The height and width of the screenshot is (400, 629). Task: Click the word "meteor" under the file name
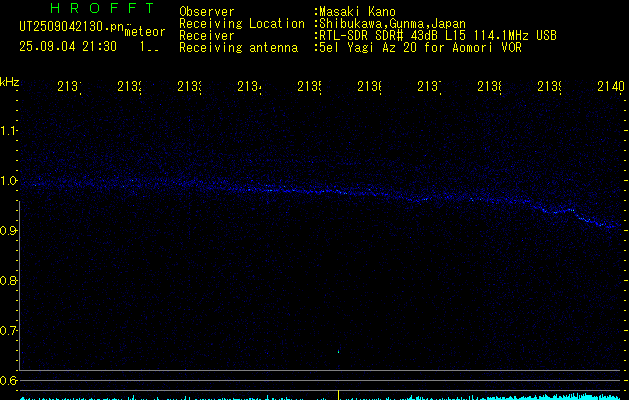tap(145, 31)
